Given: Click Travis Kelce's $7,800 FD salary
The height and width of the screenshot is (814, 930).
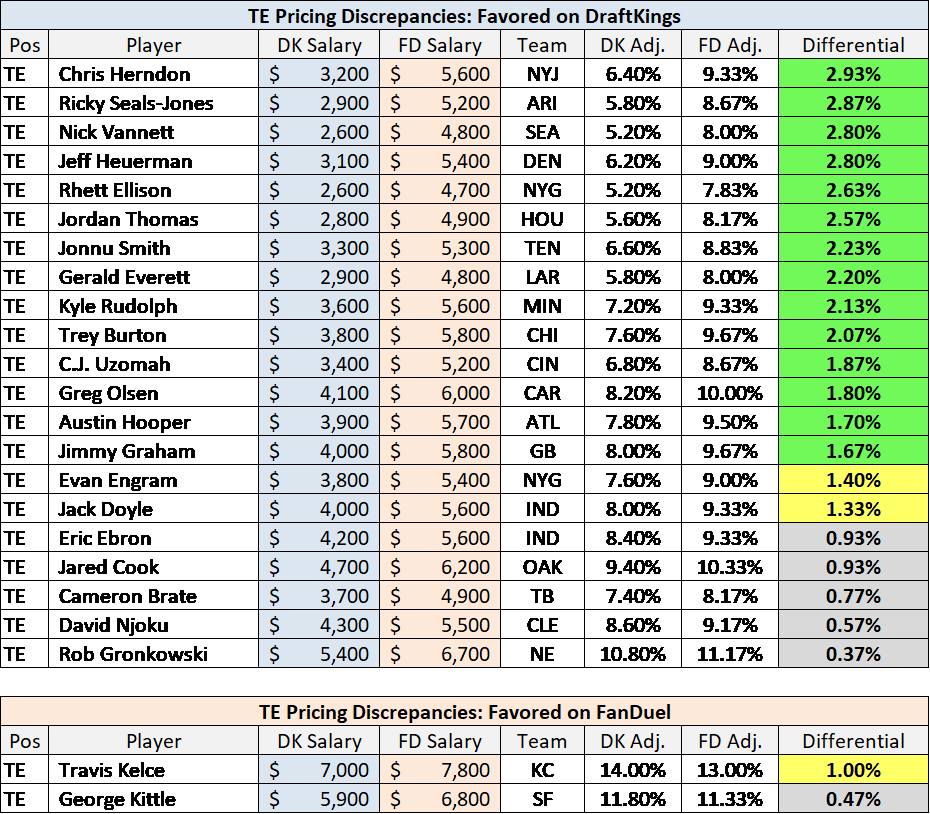Looking at the screenshot, I should pos(440,770).
